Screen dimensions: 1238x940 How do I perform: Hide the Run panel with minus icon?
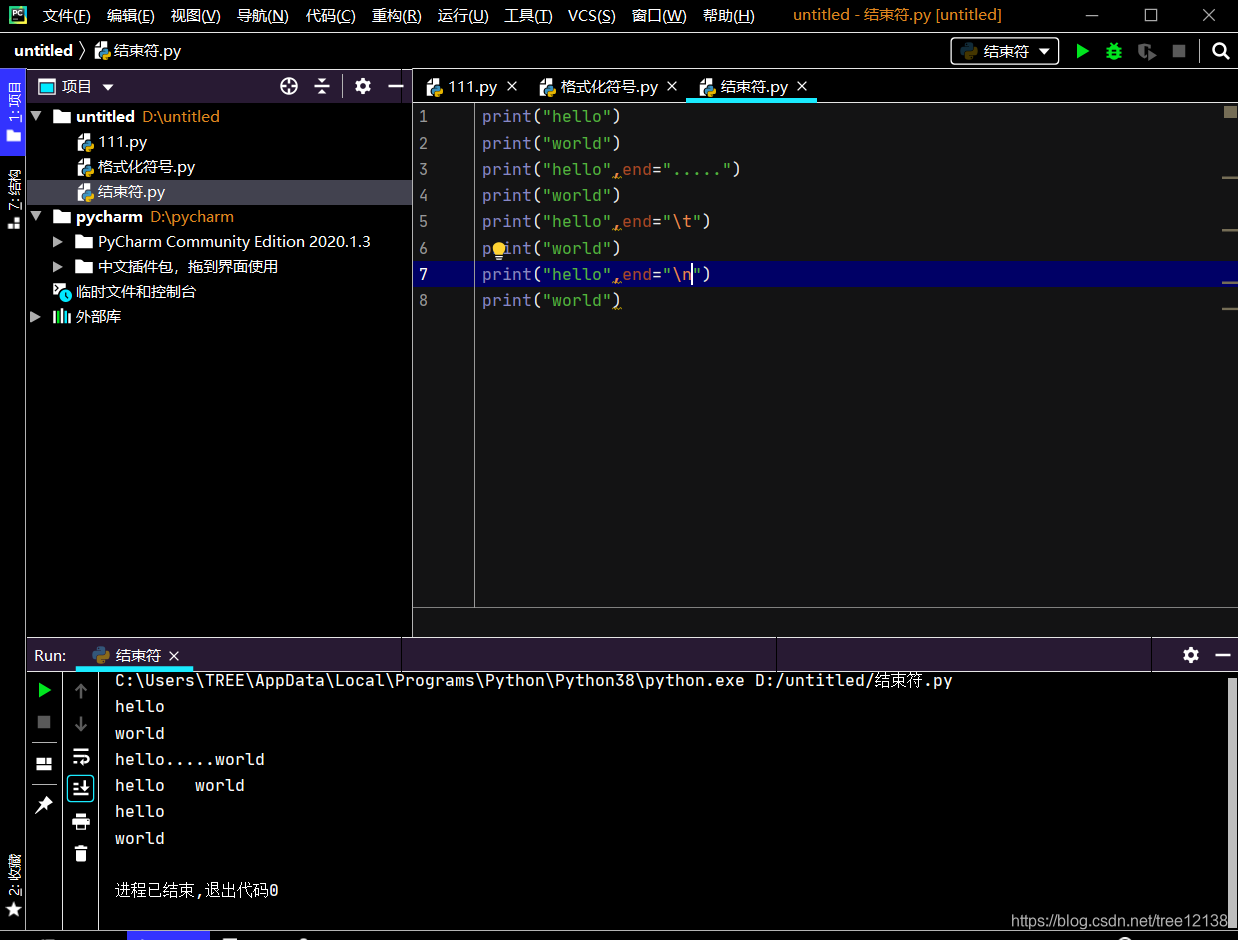click(1222, 655)
